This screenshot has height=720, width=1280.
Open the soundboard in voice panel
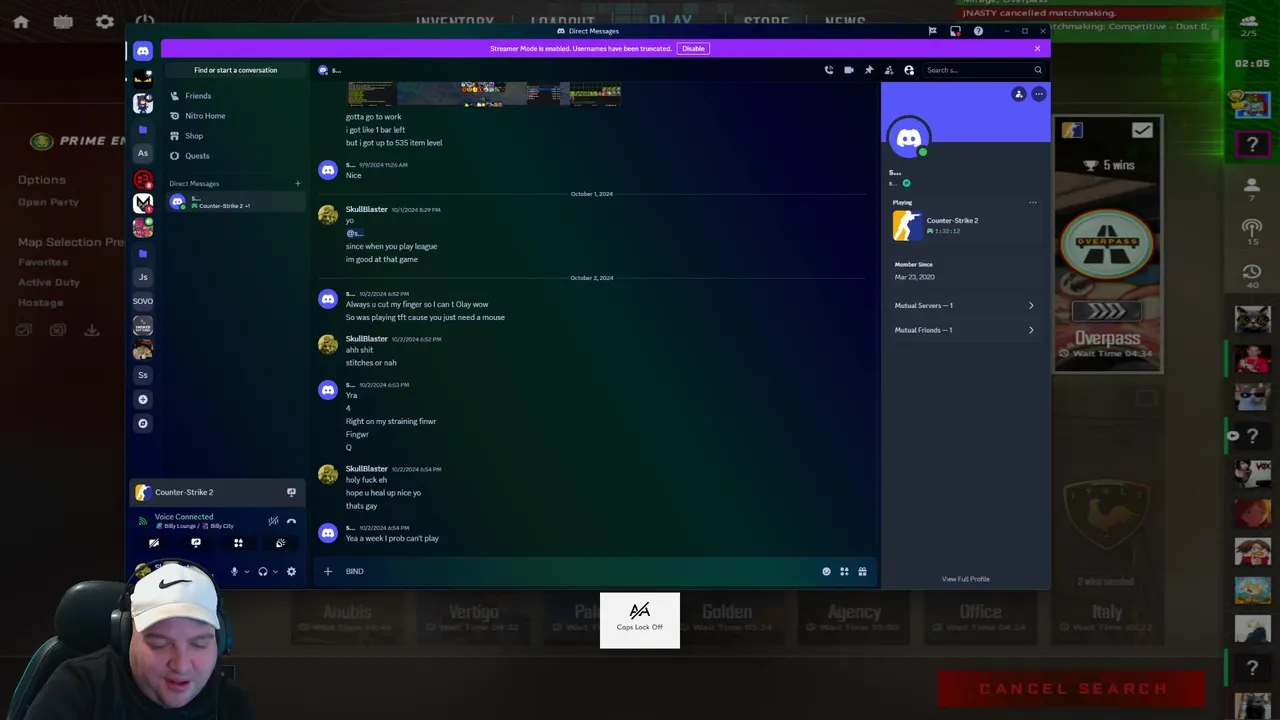pyautogui.click(x=280, y=543)
